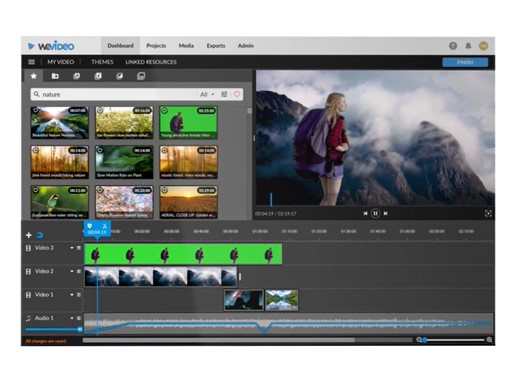Select the sixth media panel tab icon

click(x=141, y=76)
